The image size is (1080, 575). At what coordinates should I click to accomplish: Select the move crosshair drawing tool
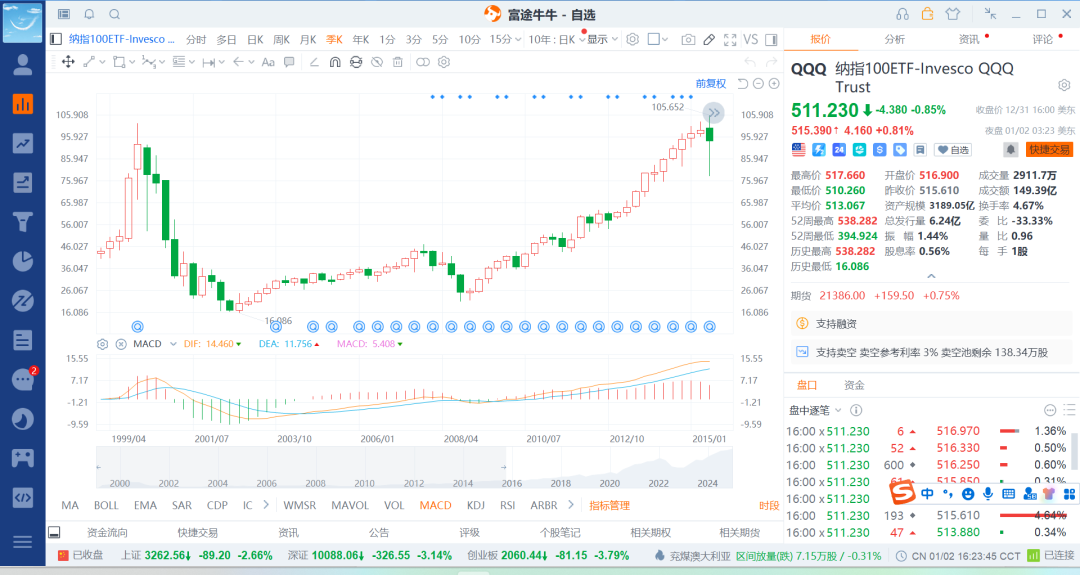tap(68, 62)
